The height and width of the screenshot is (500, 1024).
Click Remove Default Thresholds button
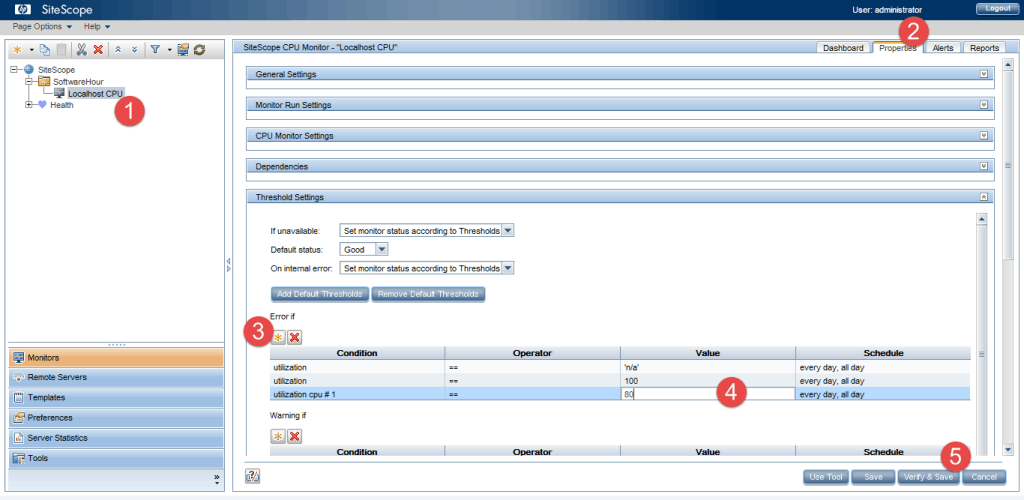428,294
